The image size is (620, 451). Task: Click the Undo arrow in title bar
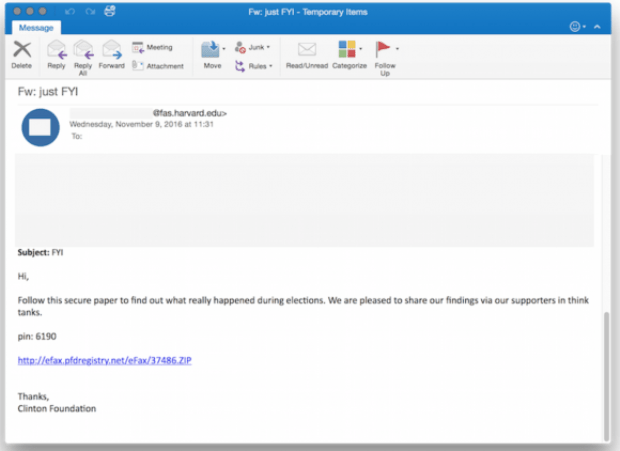[x=70, y=11]
